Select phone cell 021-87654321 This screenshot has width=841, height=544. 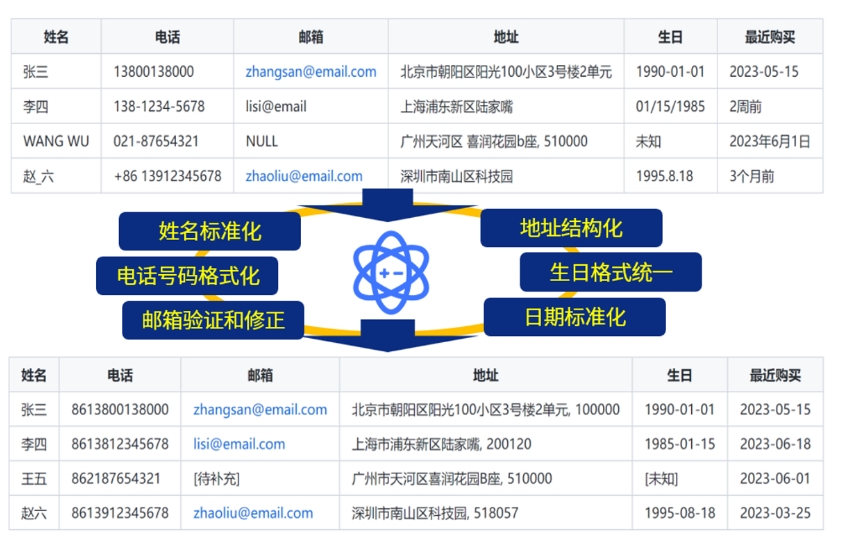[167, 141]
